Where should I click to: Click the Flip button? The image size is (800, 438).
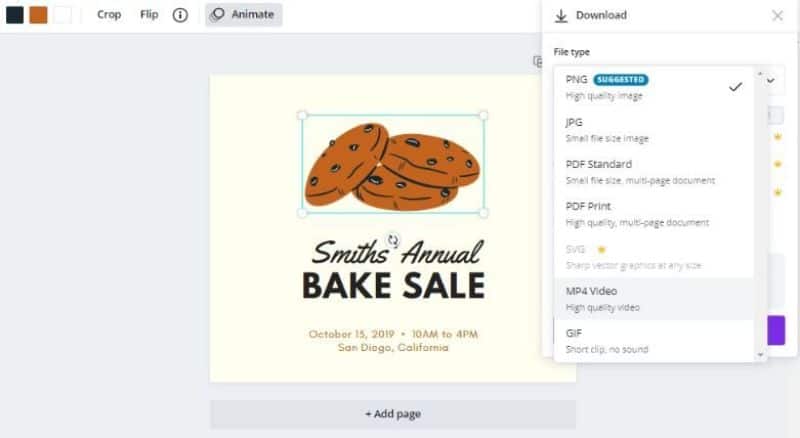point(149,15)
